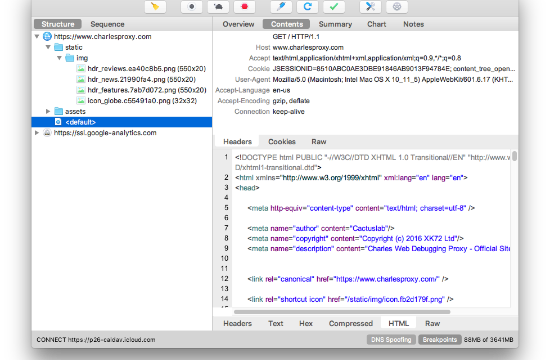Click the User-Agent Mozilla/5.0 value
Image resolution: width=550 pixels, height=360 pixels.
393,80
